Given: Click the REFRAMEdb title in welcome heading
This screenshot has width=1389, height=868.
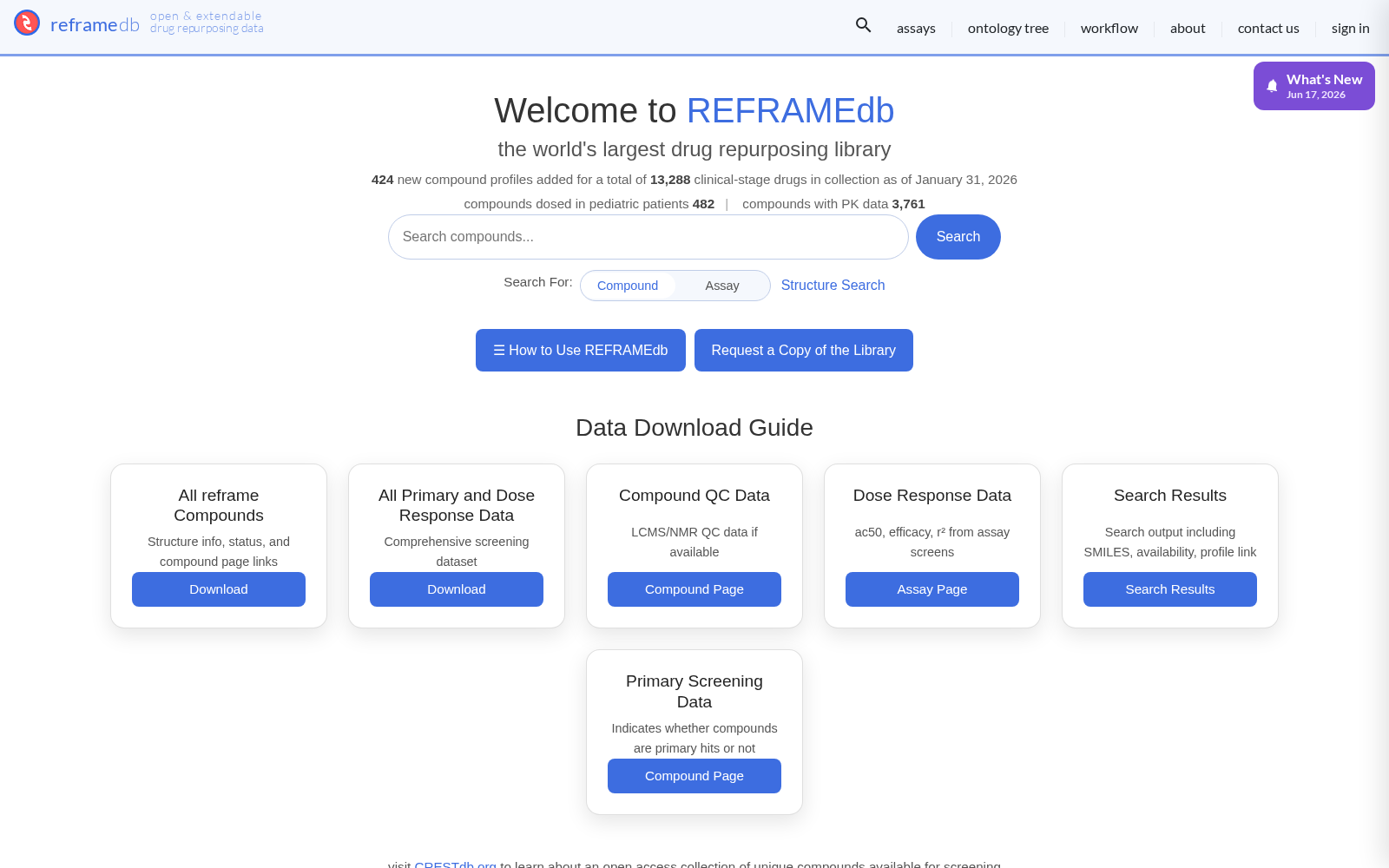Looking at the screenshot, I should (790, 110).
